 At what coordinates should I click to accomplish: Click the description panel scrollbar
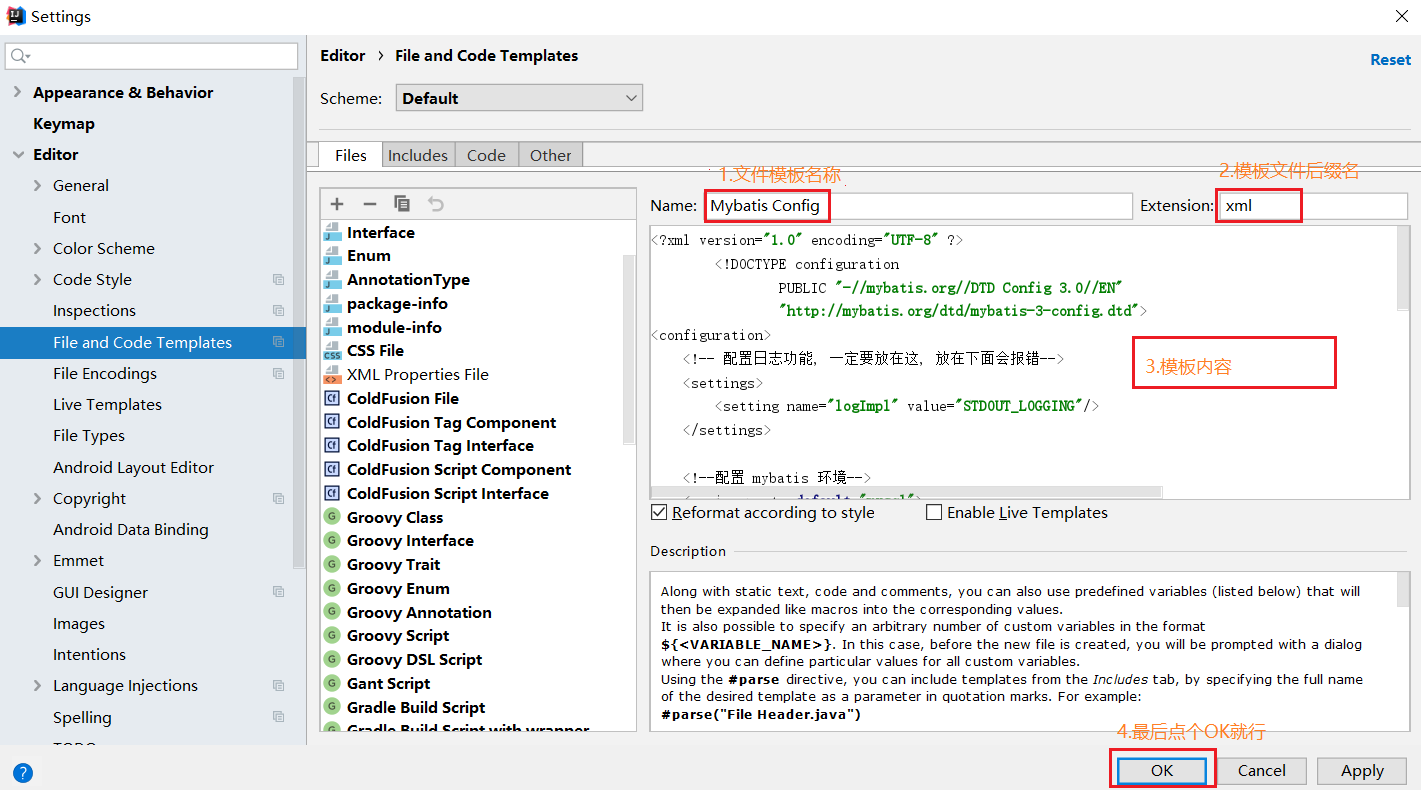1403,589
